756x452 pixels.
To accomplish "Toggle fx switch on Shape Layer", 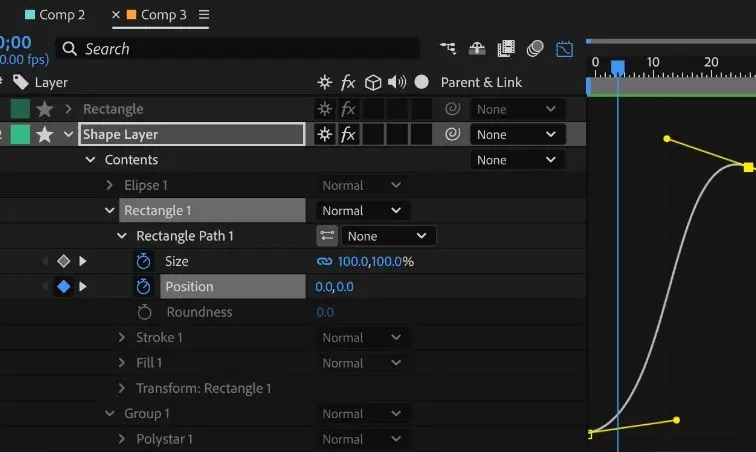I will click(x=348, y=134).
